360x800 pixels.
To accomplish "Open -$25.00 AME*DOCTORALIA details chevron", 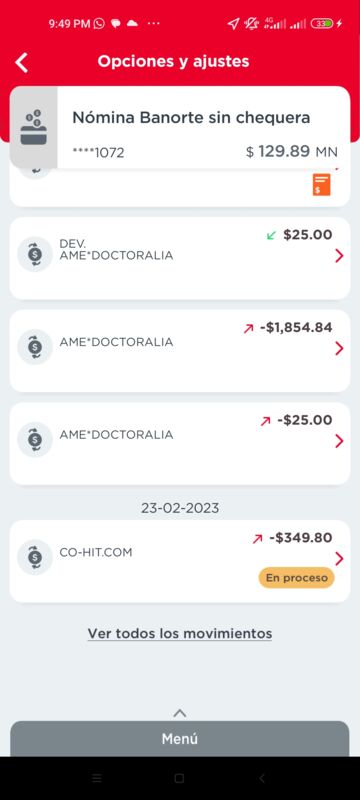I will [x=339, y=441].
